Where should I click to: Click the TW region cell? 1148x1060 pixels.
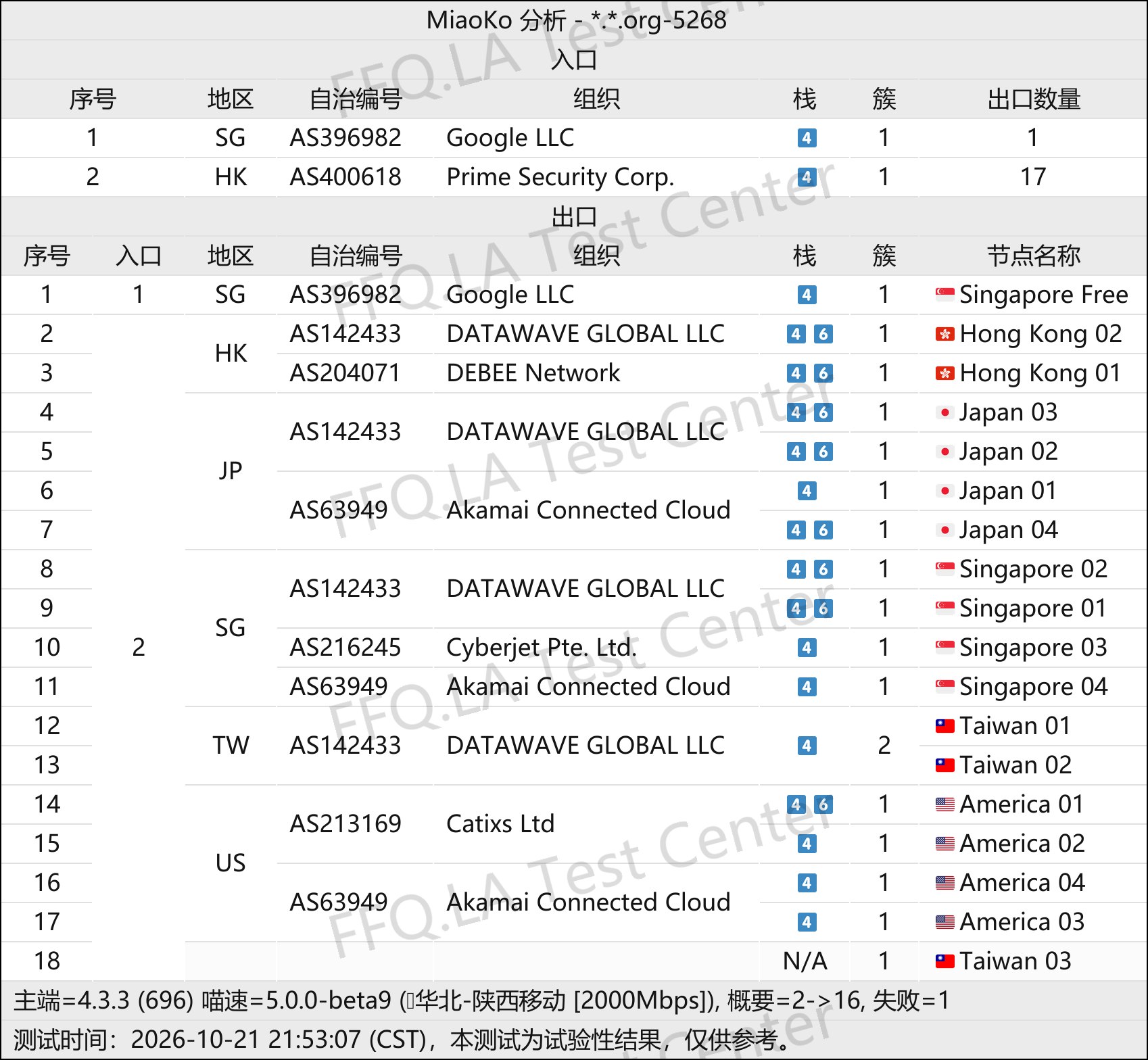231,746
